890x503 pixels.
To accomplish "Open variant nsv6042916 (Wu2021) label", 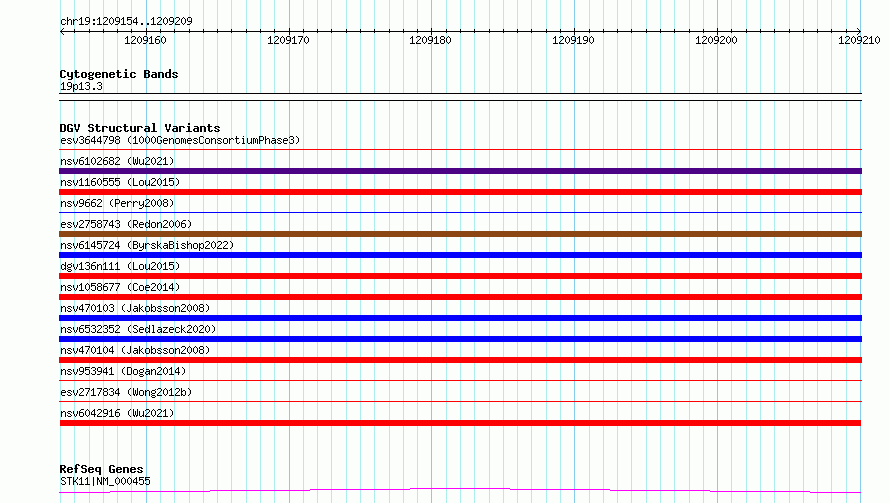I will [x=117, y=413].
